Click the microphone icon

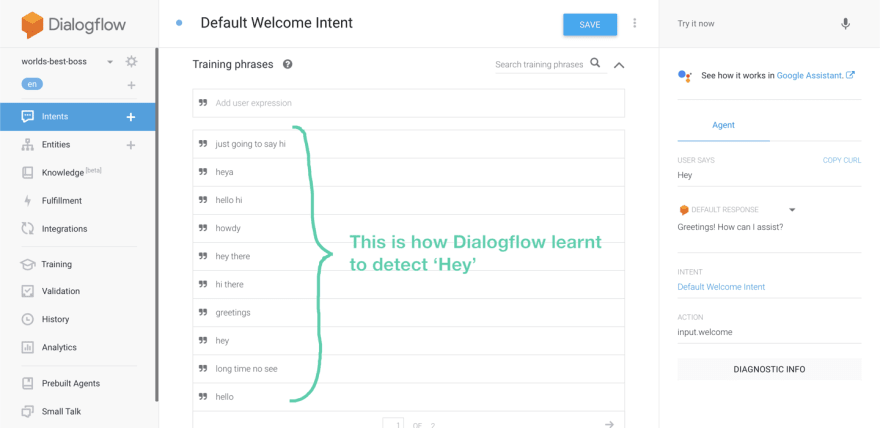[845, 24]
